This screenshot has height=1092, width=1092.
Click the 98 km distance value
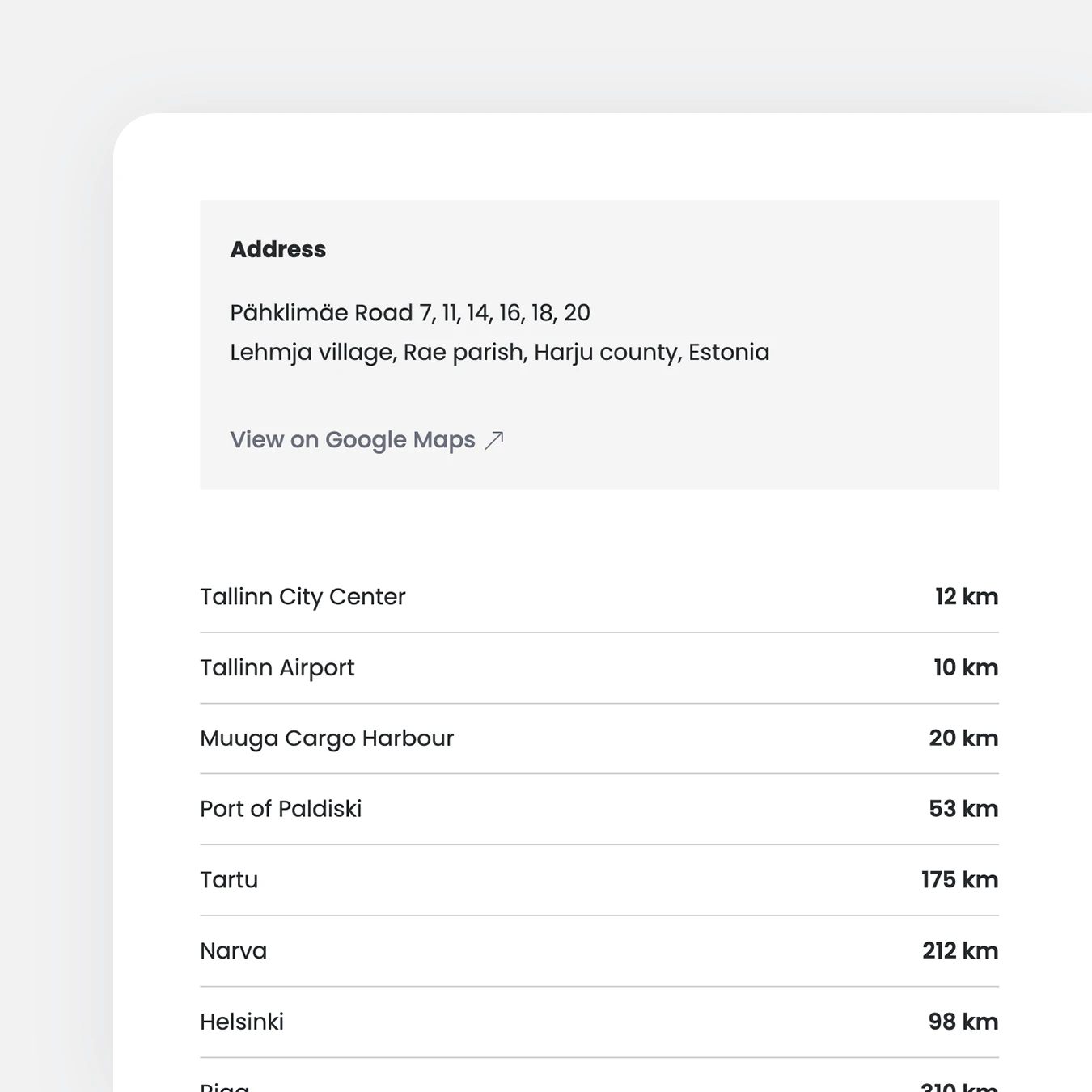click(x=963, y=1022)
